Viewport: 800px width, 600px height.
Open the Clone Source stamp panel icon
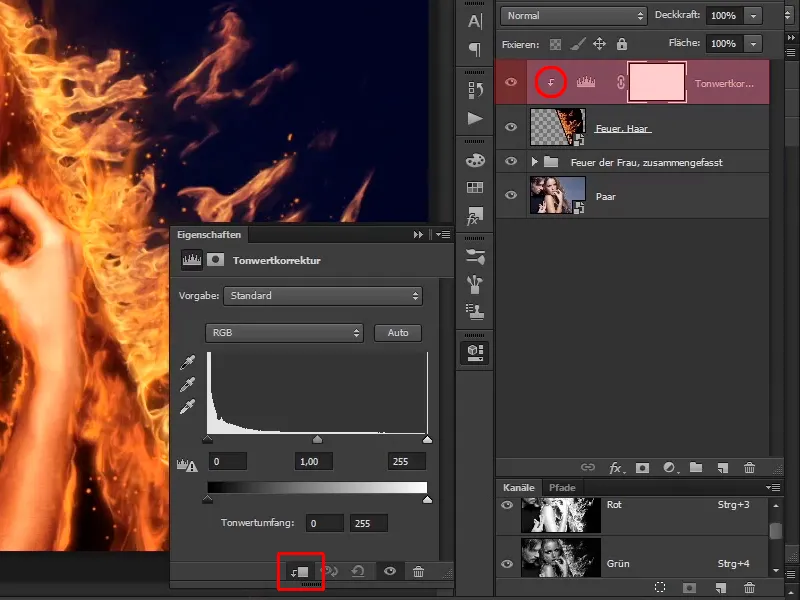(x=475, y=311)
